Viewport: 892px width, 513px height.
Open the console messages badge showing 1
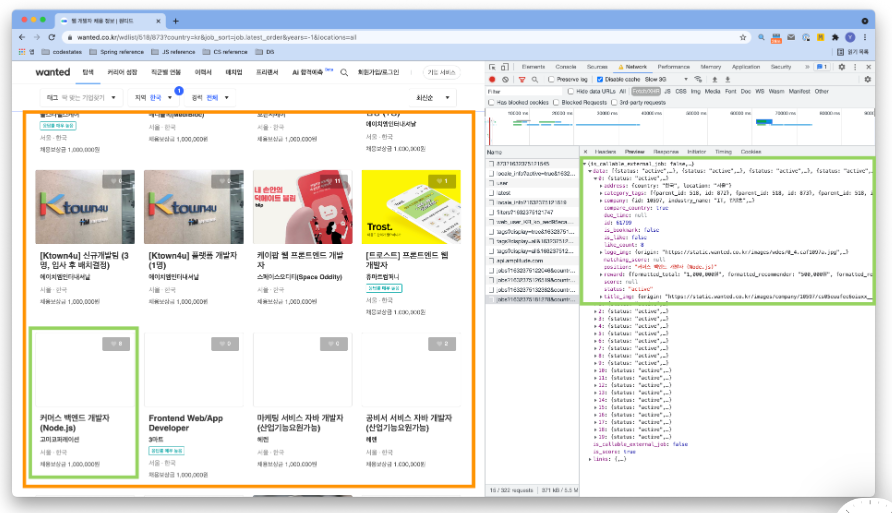click(x=821, y=67)
